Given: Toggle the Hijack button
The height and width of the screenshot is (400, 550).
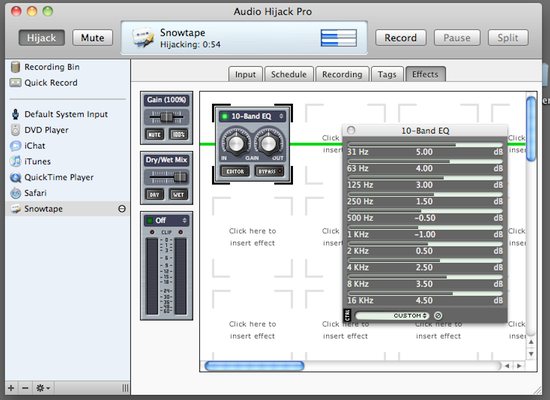Looking at the screenshot, I should [41, 38].
